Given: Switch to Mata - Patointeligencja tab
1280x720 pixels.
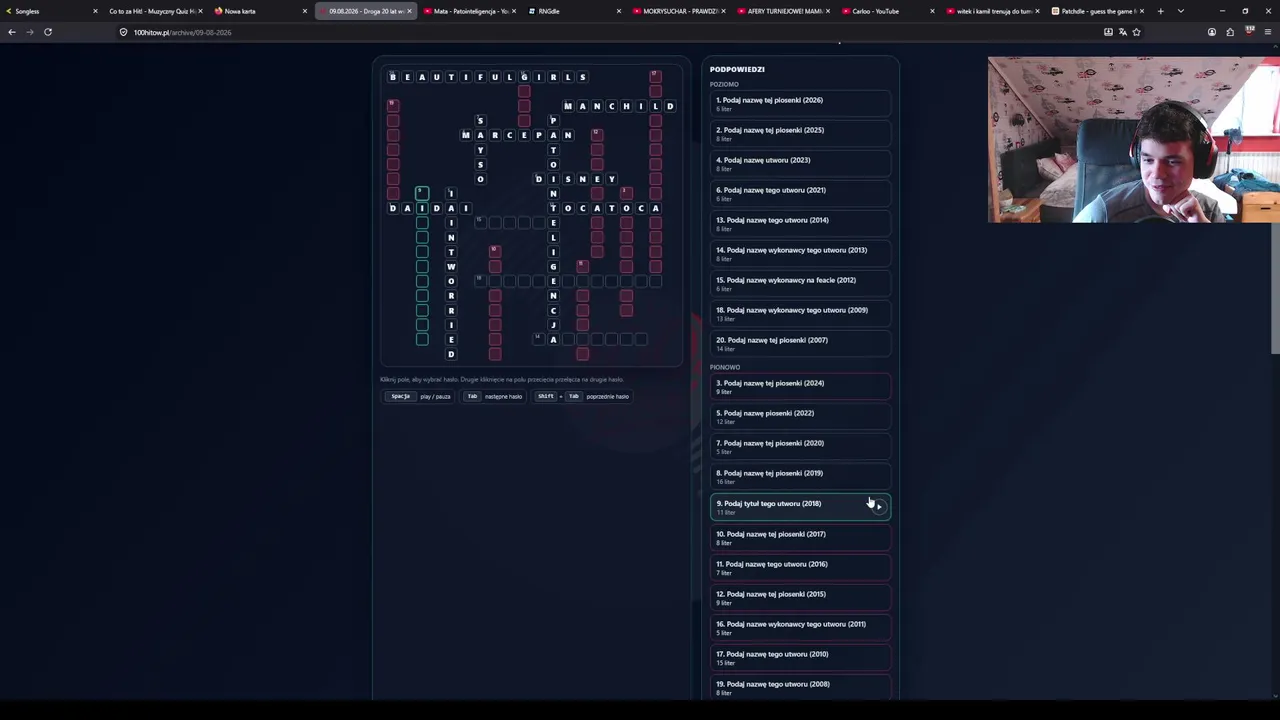Looking at the screenshot, I should (468, 11).
